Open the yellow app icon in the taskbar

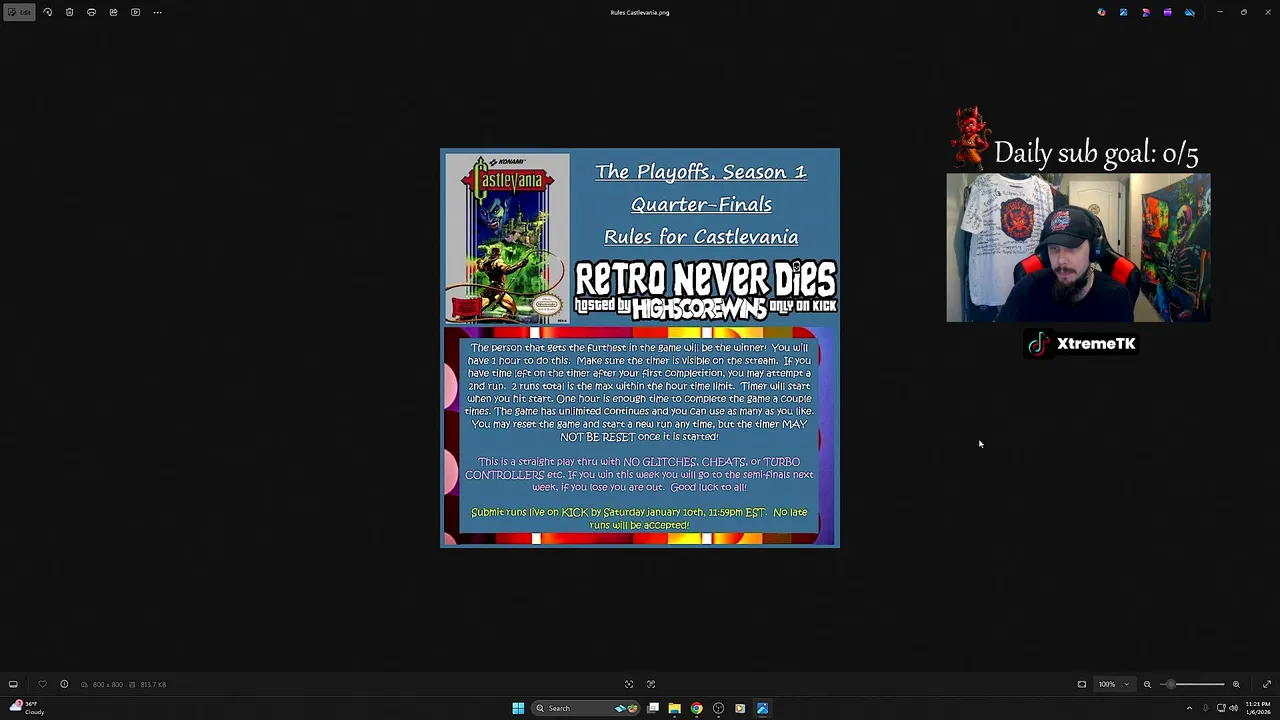coord(740,708)
